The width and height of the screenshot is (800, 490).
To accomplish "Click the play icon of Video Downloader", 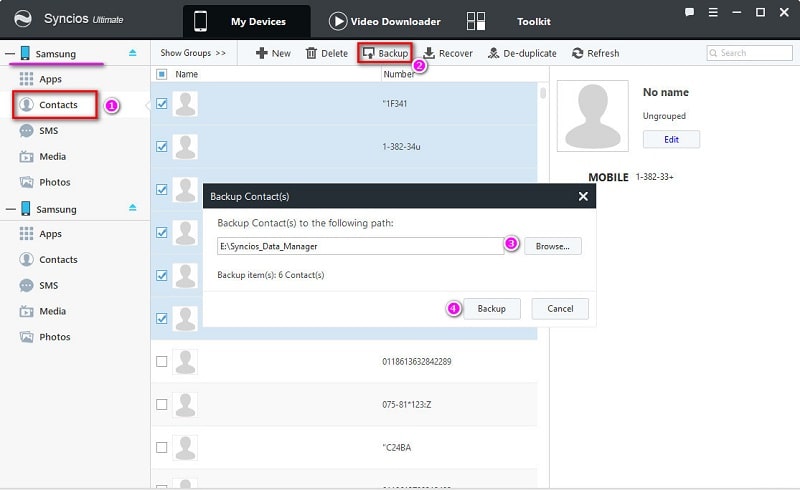I will (x=338, y=21).
